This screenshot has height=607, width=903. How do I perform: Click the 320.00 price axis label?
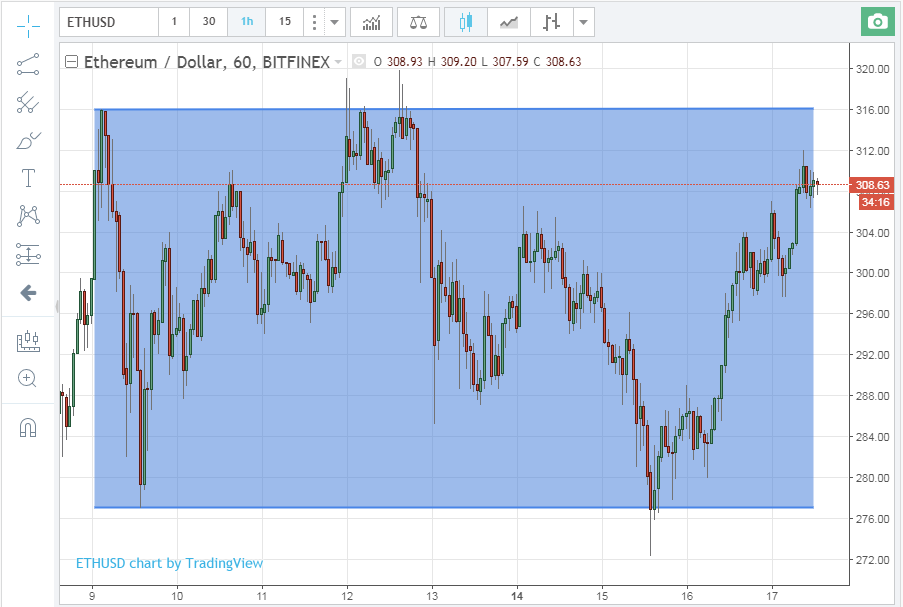[x=872, y=69]
